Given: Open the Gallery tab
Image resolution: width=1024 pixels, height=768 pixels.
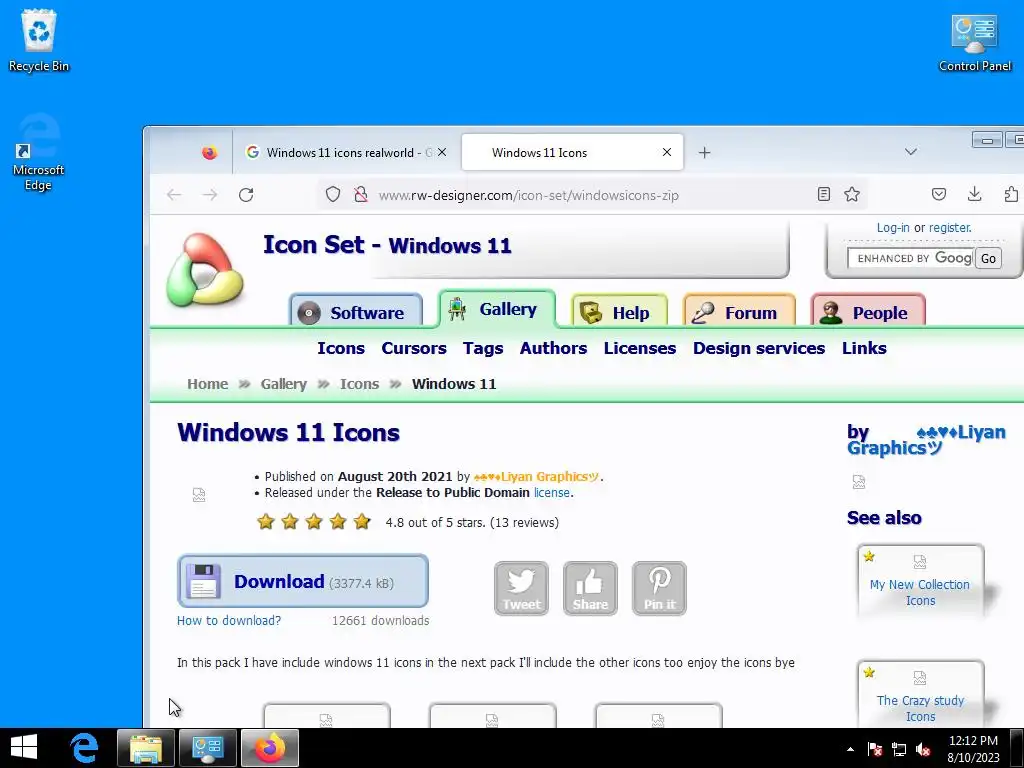Looking at the screenshot, I should [x=497, y=309].
